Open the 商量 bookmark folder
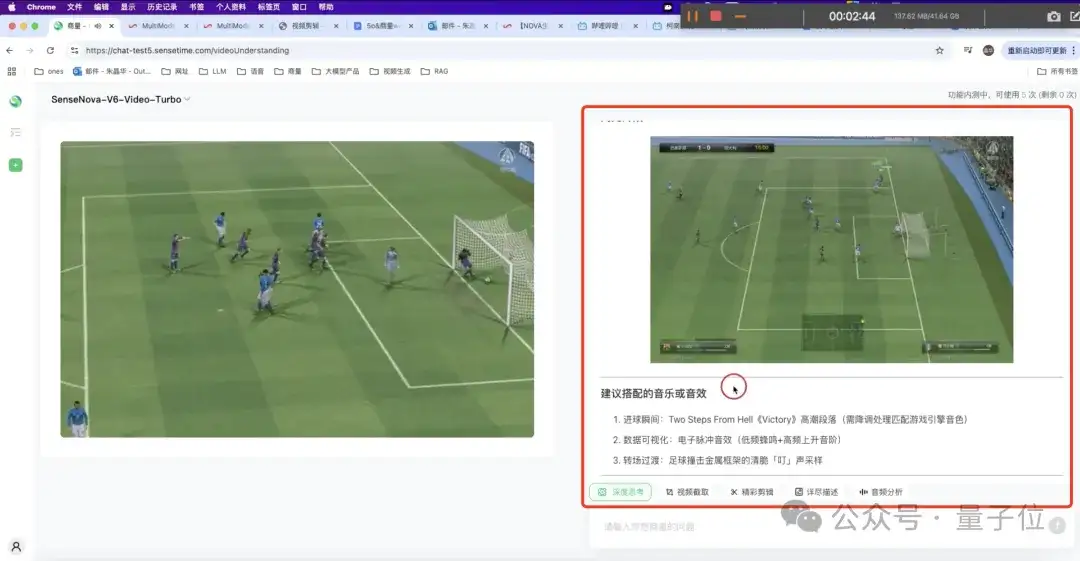This screenshot has width=1080, height=561. pyautogui.click(x=288, y=71)
